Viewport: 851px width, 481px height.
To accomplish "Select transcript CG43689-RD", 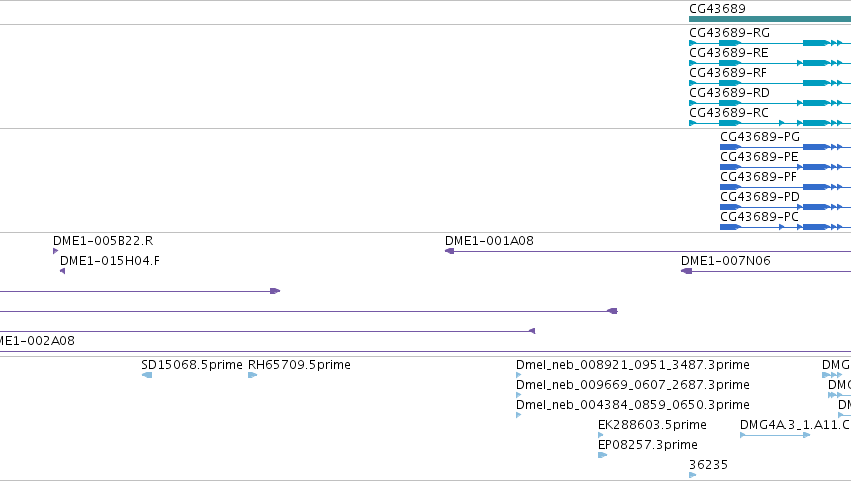I will point(770,103).
